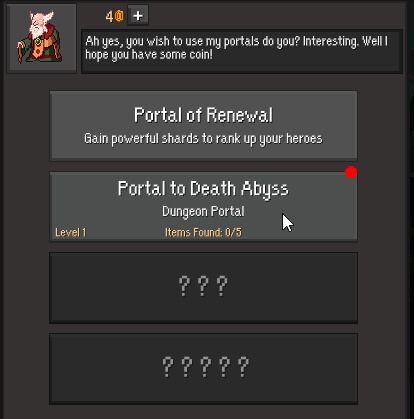Click the orange coin currency icon

coord(119,16)
